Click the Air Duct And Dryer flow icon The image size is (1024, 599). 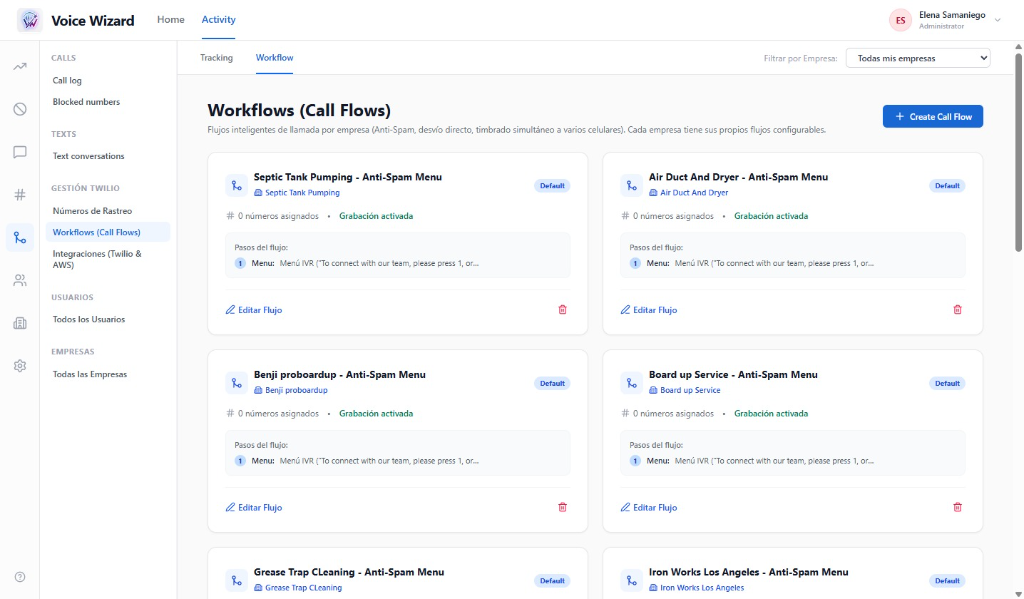pos(632,186)
